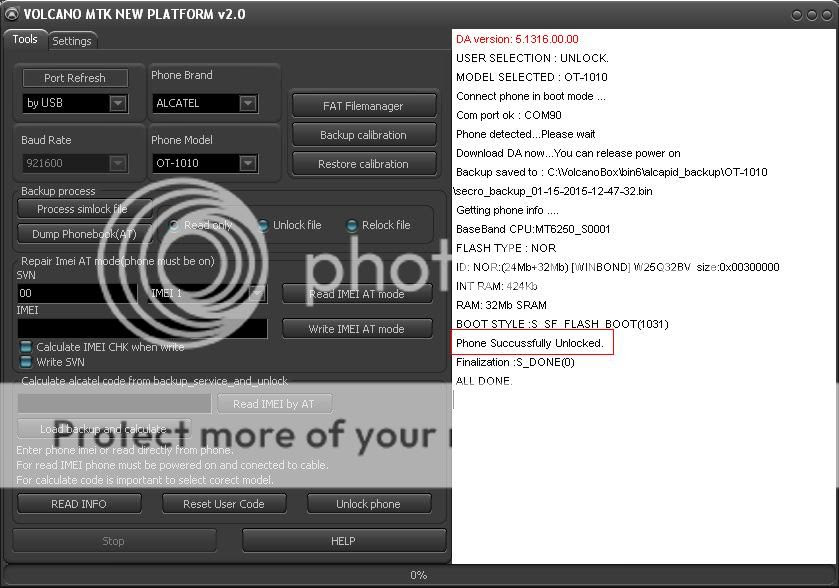Image resolution: width=839 pixels, height=588 pixels.
Task: Click 'RAM: 32Mb SRAM' log line
Action: [x=501, y=305]
